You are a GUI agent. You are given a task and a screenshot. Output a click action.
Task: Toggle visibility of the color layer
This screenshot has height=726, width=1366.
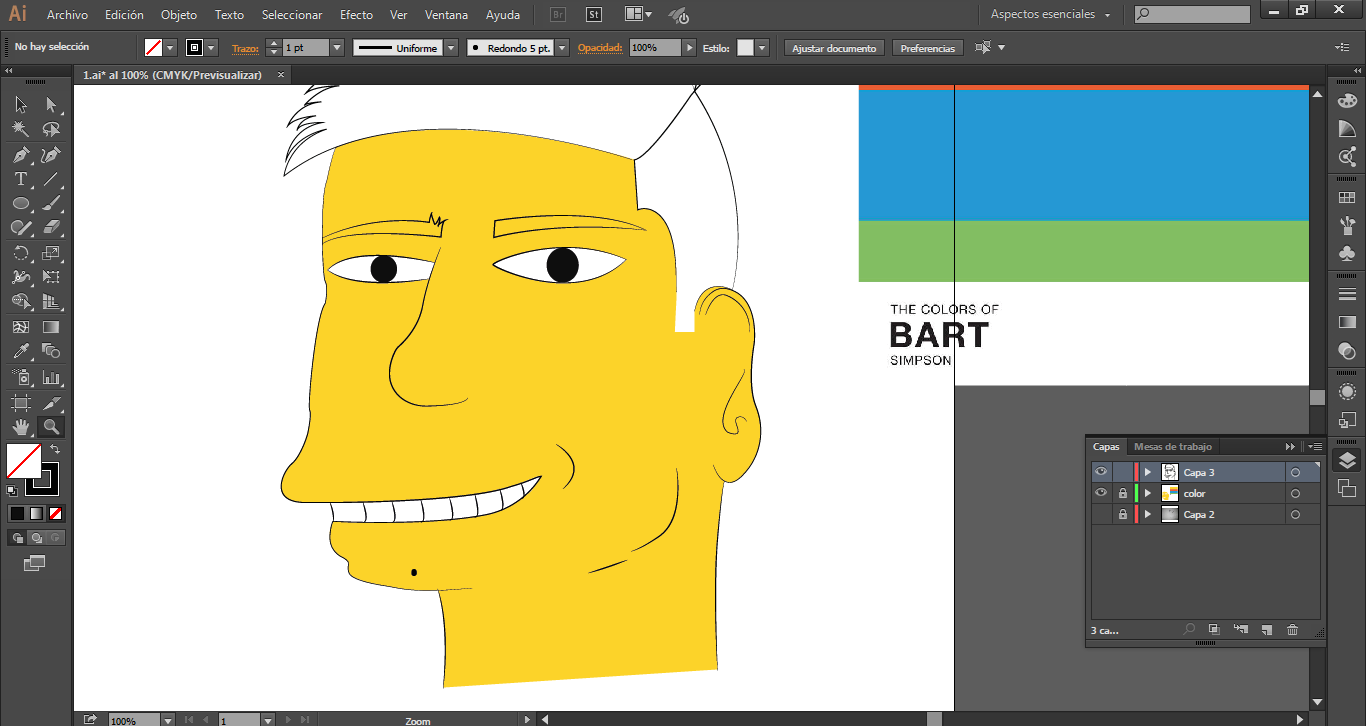1101,493
